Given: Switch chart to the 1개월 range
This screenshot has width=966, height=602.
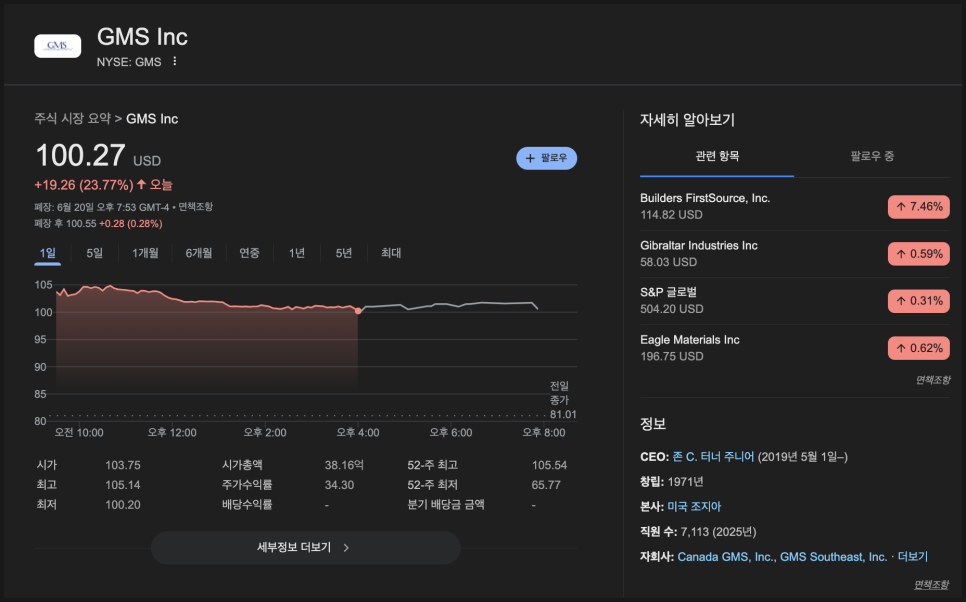Looking at the screenshot, I should coord(145,253).
